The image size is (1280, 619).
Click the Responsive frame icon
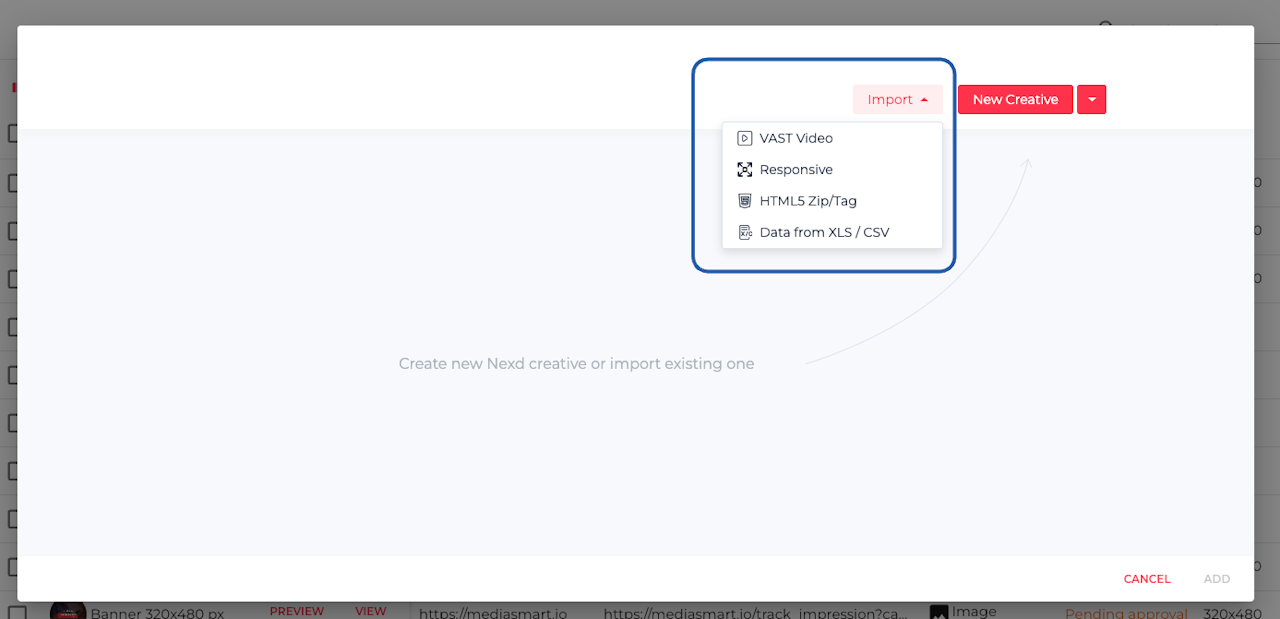click(x=744, y=170)
